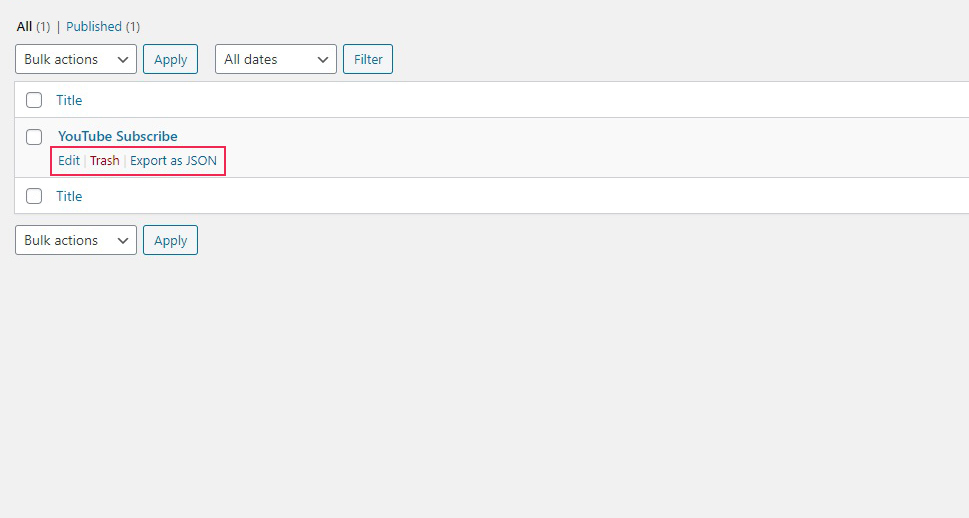Image resolution: width=969 pixels, height=518 pixels.
Task: Open the All dates dropdown
Action: pos(276,59)
